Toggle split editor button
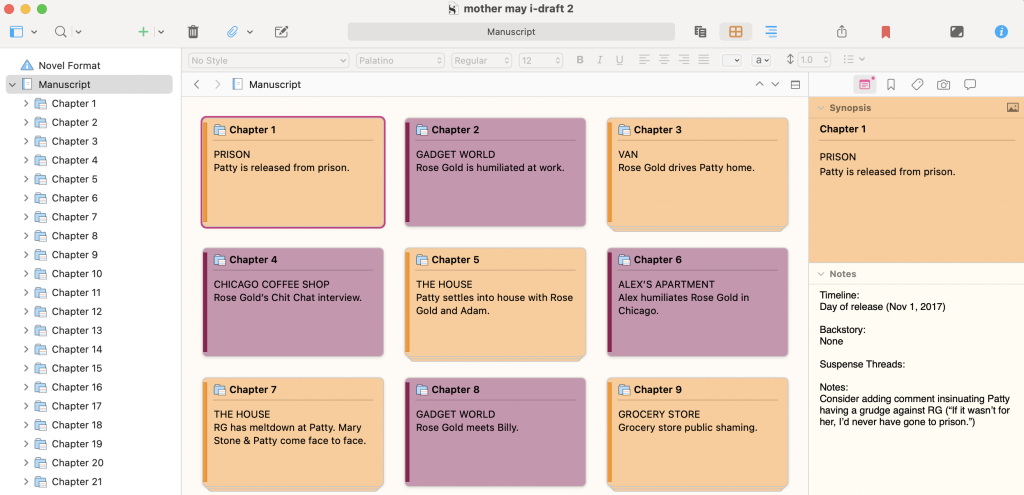 point(795,84)
